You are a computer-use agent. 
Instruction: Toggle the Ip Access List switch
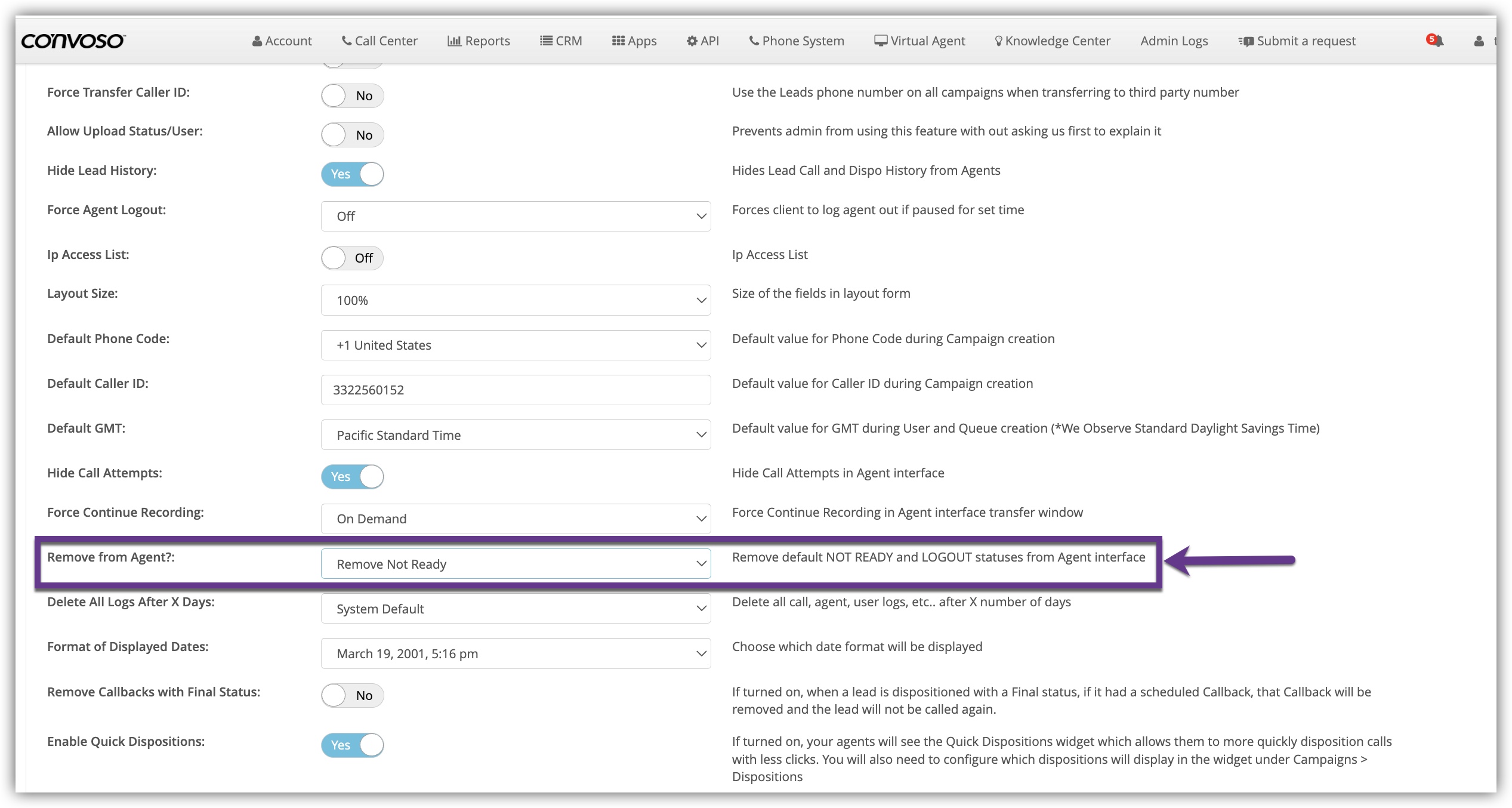pyautogui.click(x=352, y=258)
